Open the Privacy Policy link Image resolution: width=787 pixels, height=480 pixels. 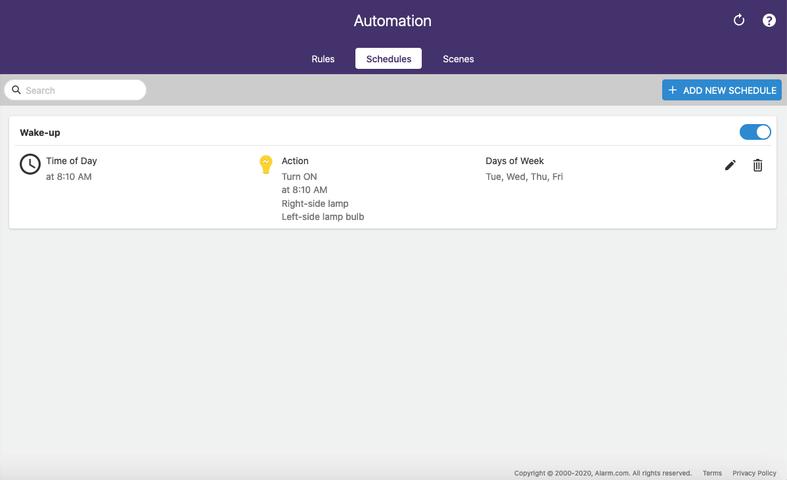pos(754,473)
